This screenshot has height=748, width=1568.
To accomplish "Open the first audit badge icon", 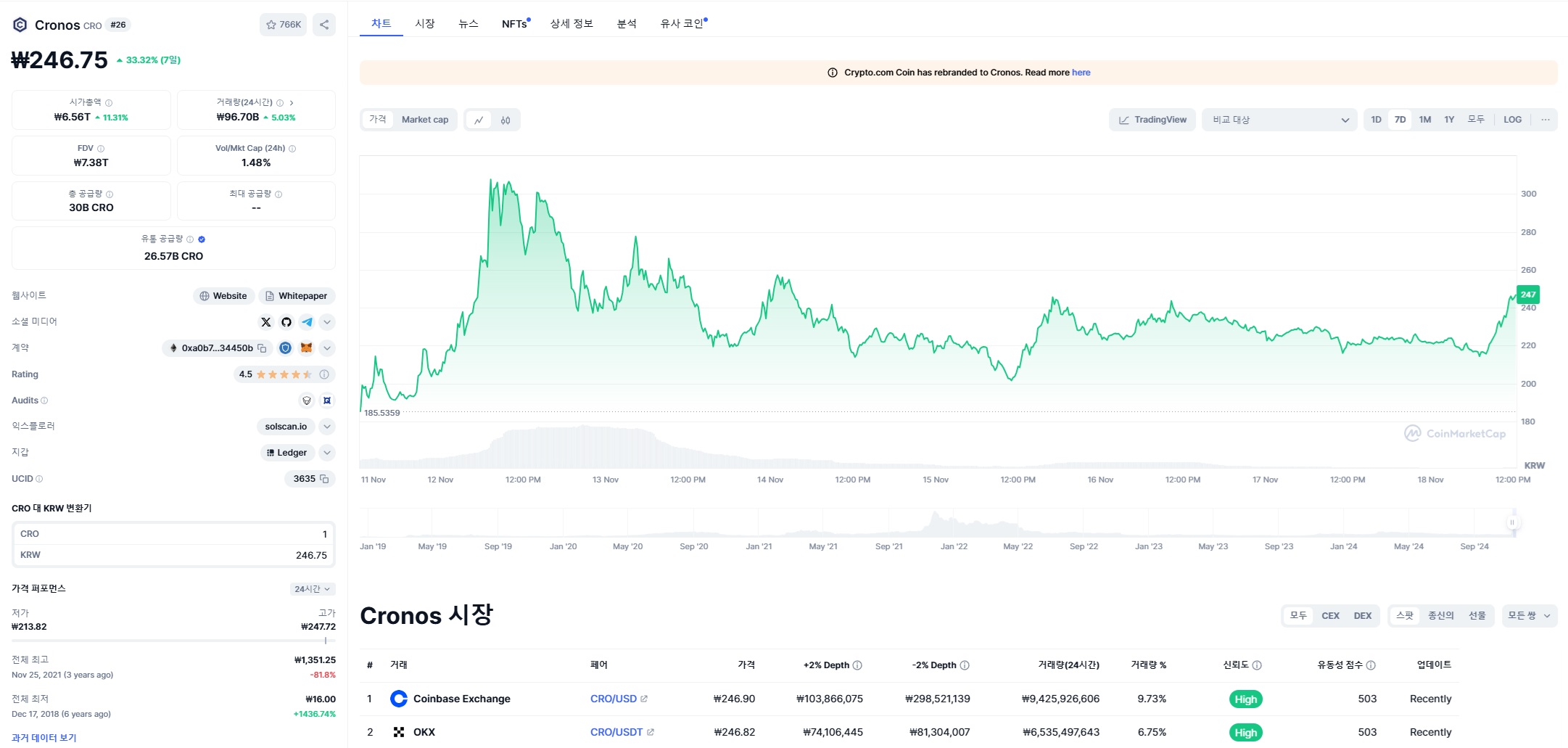I will pos(307,400).
